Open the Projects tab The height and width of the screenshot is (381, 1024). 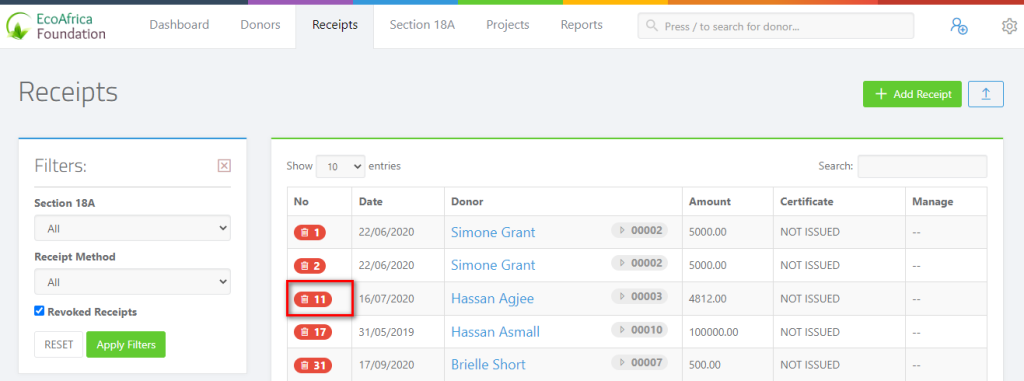507,25
